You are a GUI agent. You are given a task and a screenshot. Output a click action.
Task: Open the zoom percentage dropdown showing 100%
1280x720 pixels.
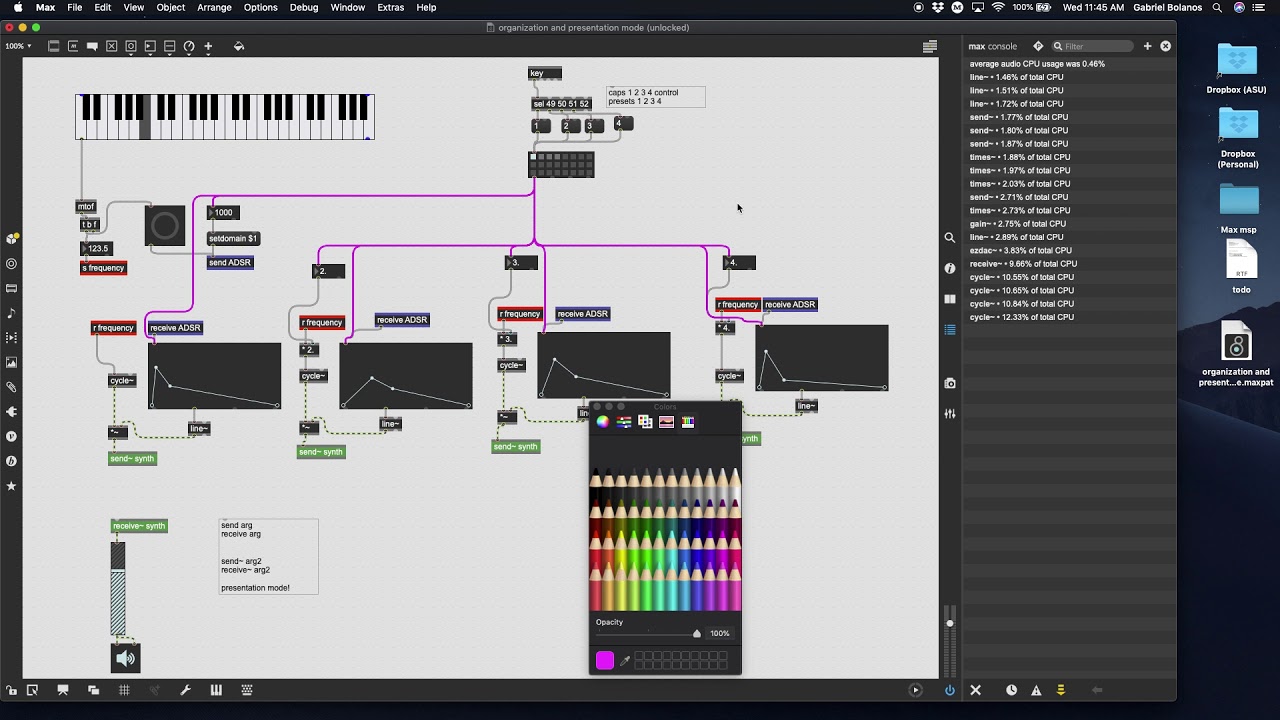coord(18,46)
